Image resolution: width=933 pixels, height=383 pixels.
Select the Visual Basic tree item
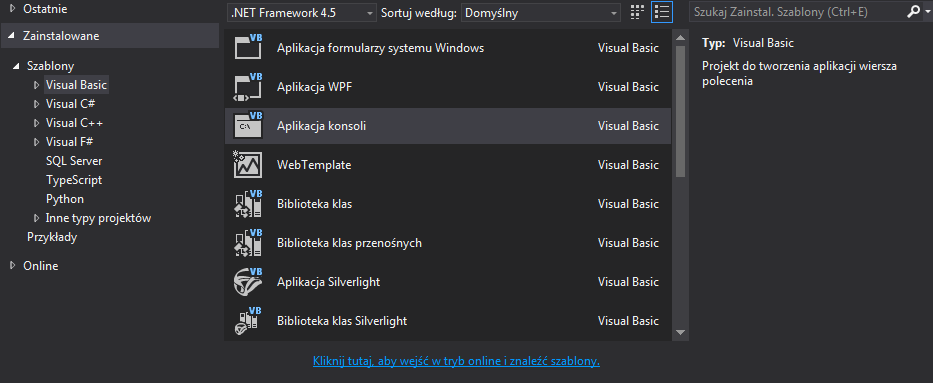pyautogui.click(x=76, y=85)
